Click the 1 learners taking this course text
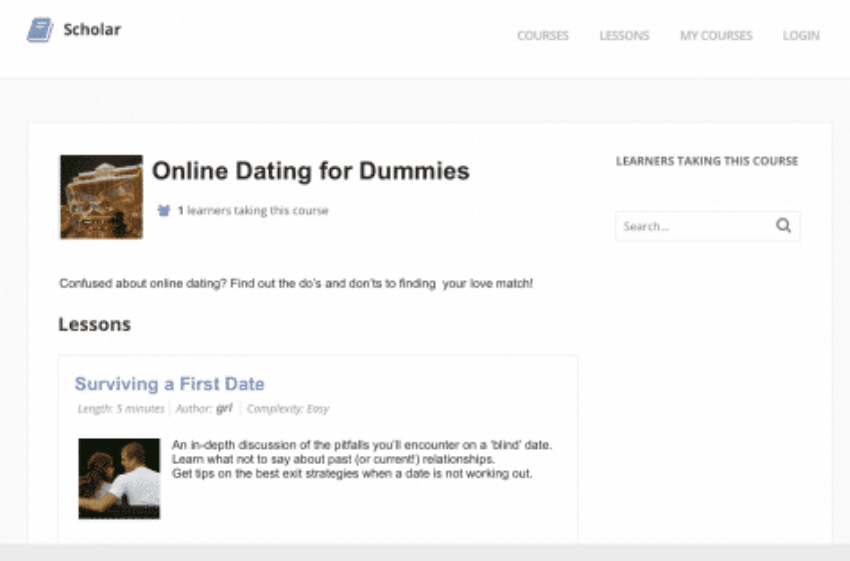The image size is (850, 561). [x=253, y=210]
